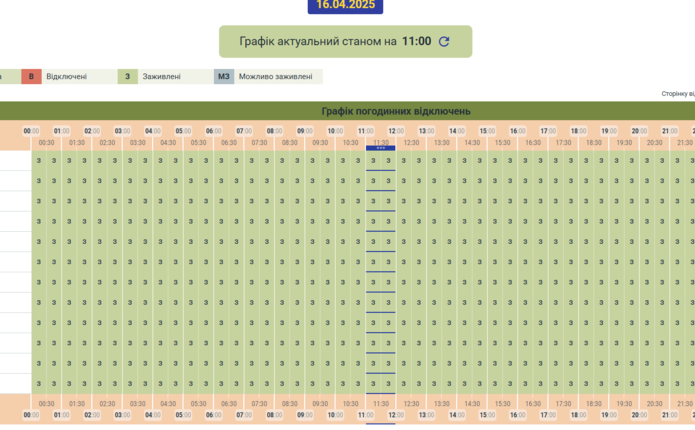Select the «Заживлені» legend label
Viewport: 695px width, 430px height.
click(162, 76)
